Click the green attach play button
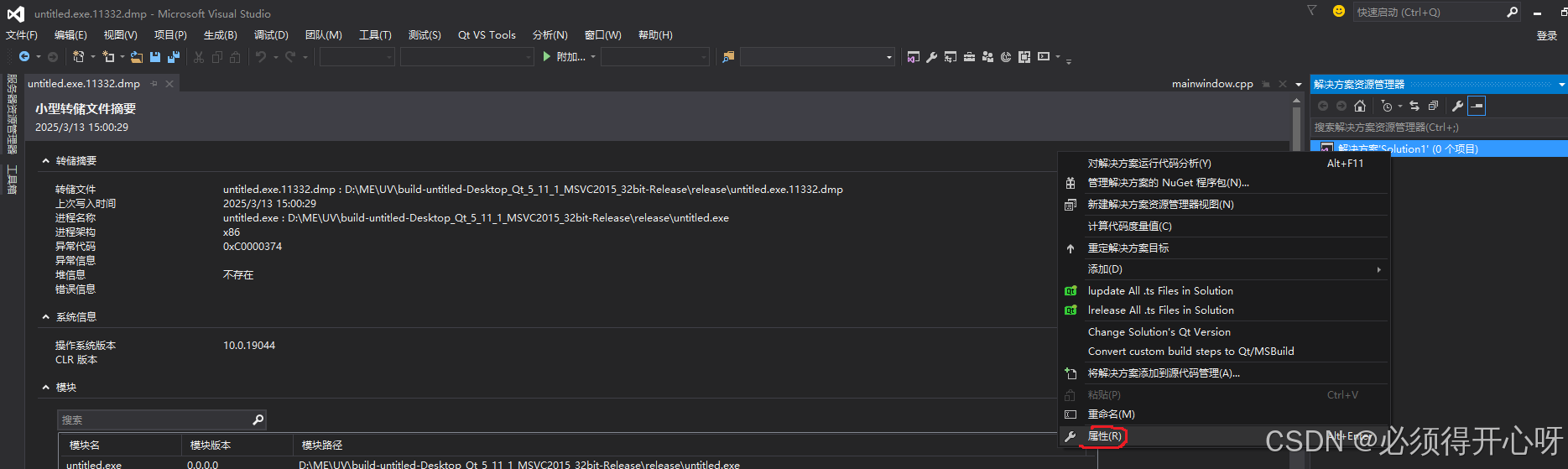Screen dimensions: 1568x469 pyautogui.click(x=547, y=57)
